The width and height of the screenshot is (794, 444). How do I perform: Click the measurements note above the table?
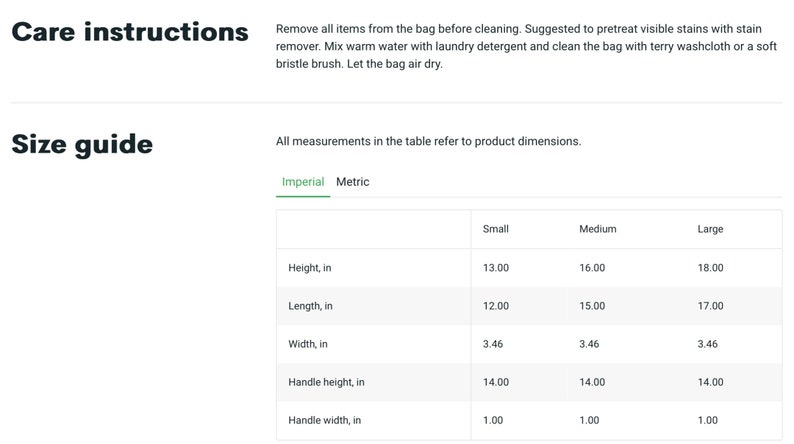coord(428,141)
